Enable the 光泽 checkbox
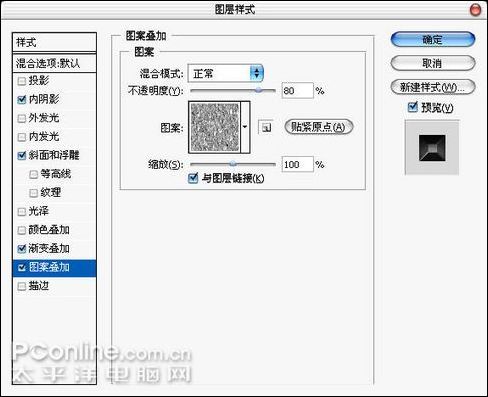This screenshot has width=488, height=397. 21,212
